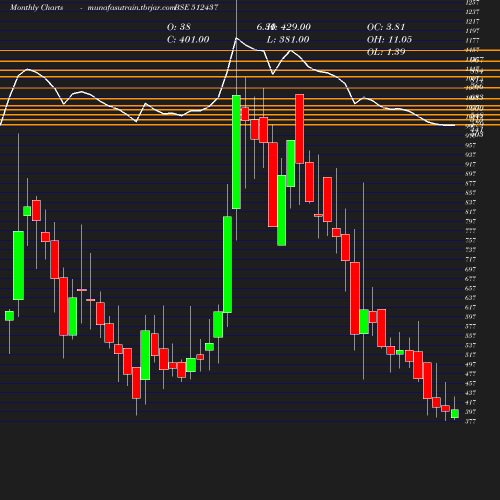Click the 797 price axis label
This screenshot has width=500, height=500.
470,221
